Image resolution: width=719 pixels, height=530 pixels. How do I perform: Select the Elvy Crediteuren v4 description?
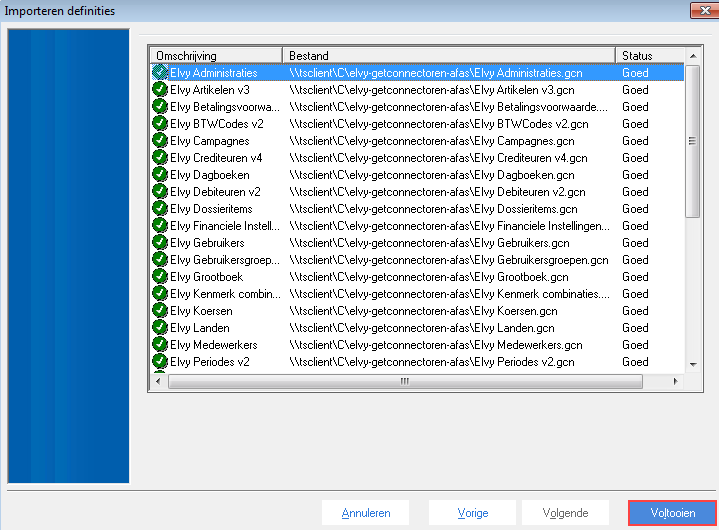(x=216, y=158)
